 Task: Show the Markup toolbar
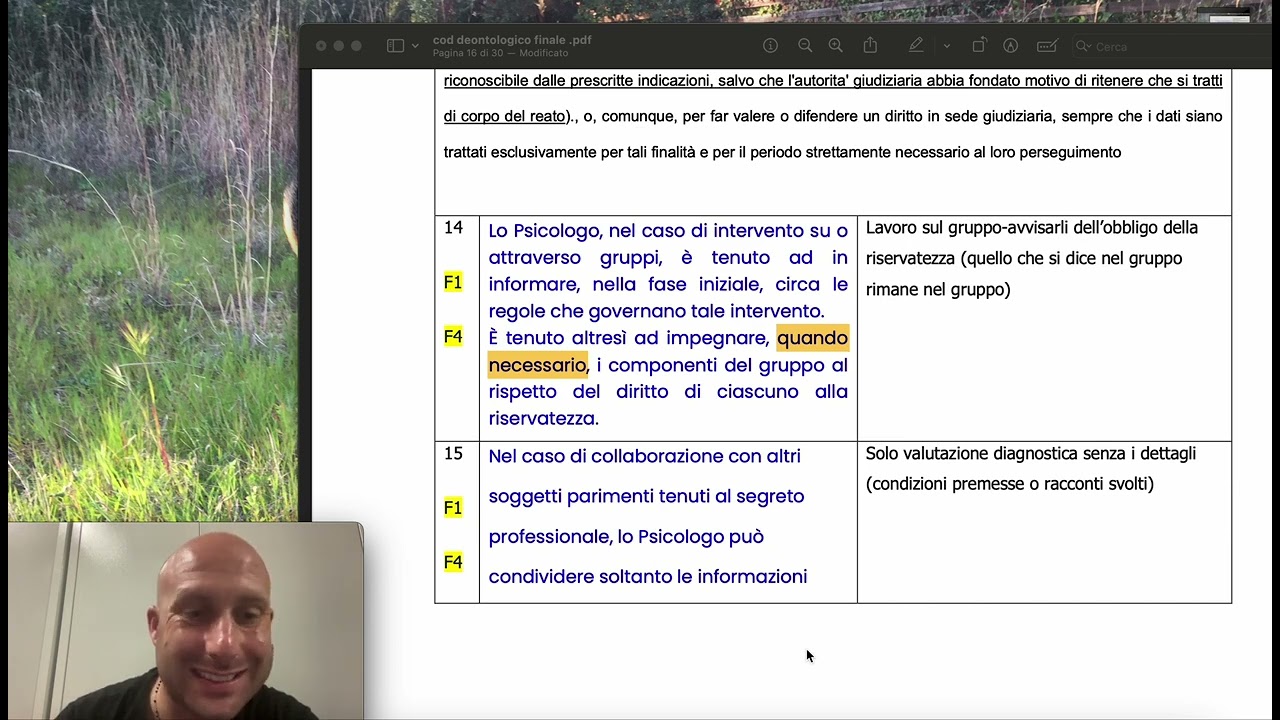[1010, 46]
